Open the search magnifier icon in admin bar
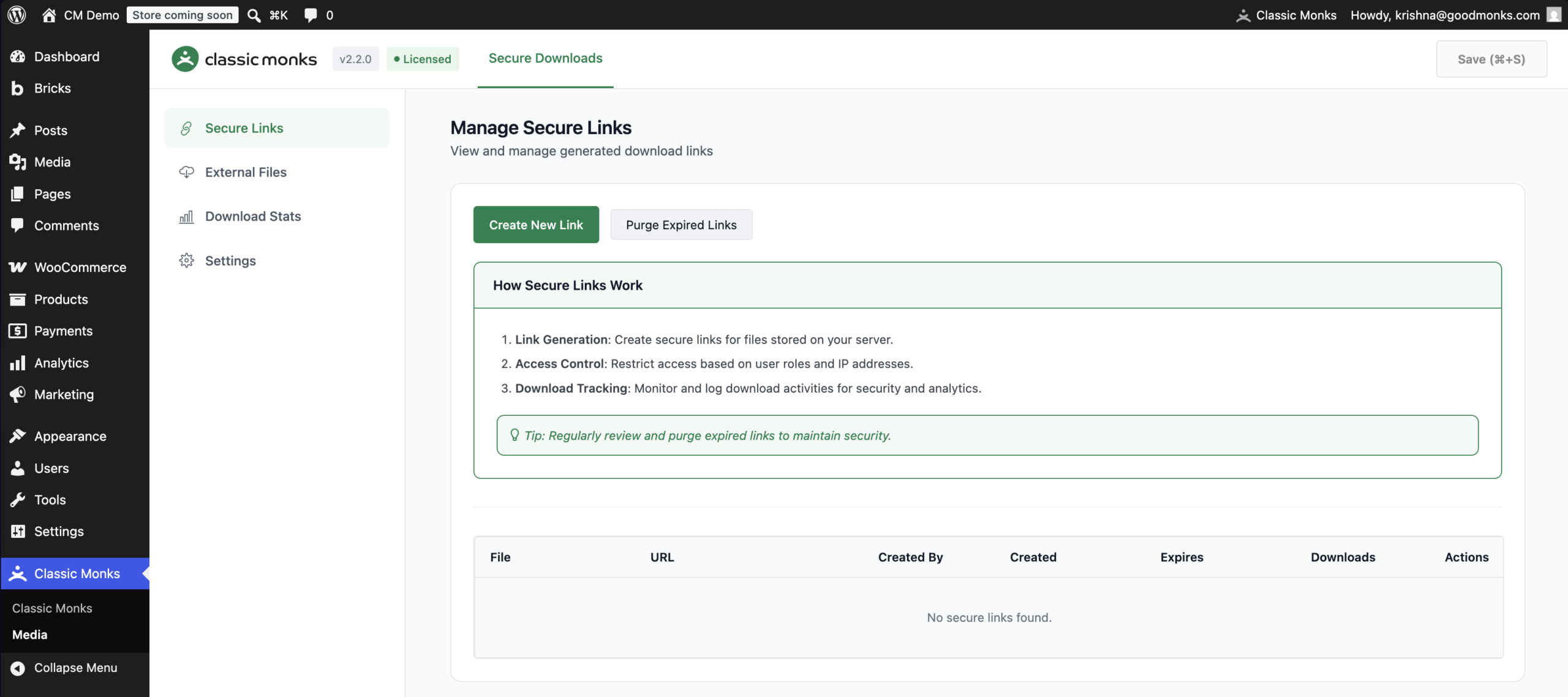1568x697 pixels. (x=254, y=15)
